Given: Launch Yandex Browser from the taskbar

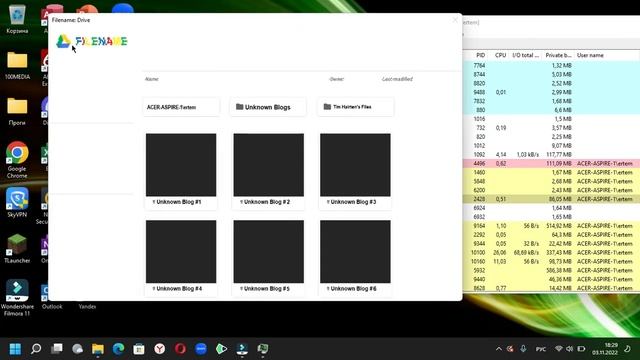Looking at the screenshot, I should click(160, 349).
